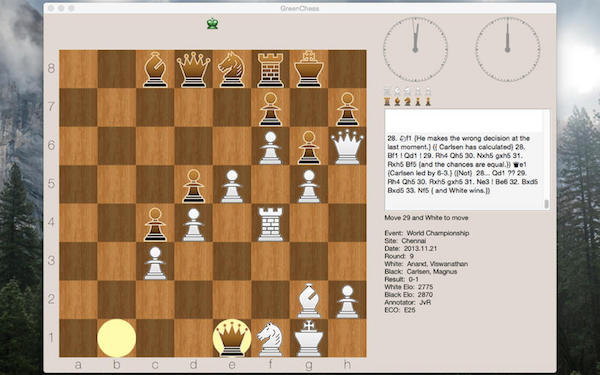Image resolution: width=600 pixels, height=375 pixels.
Task: Click the left chess clock
Action: click(x=415, y=49)
